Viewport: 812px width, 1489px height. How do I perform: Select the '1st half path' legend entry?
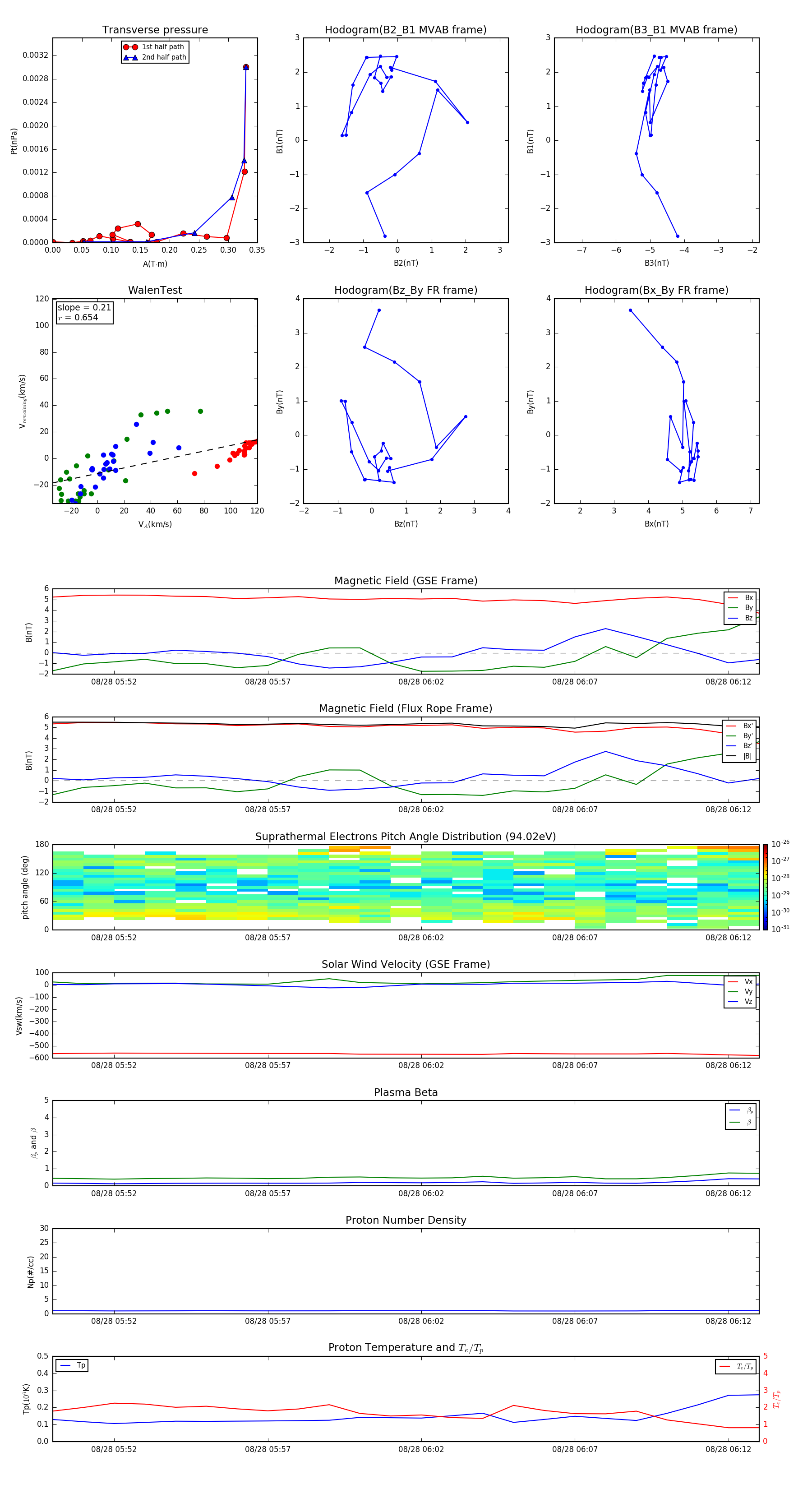[154, 47]
